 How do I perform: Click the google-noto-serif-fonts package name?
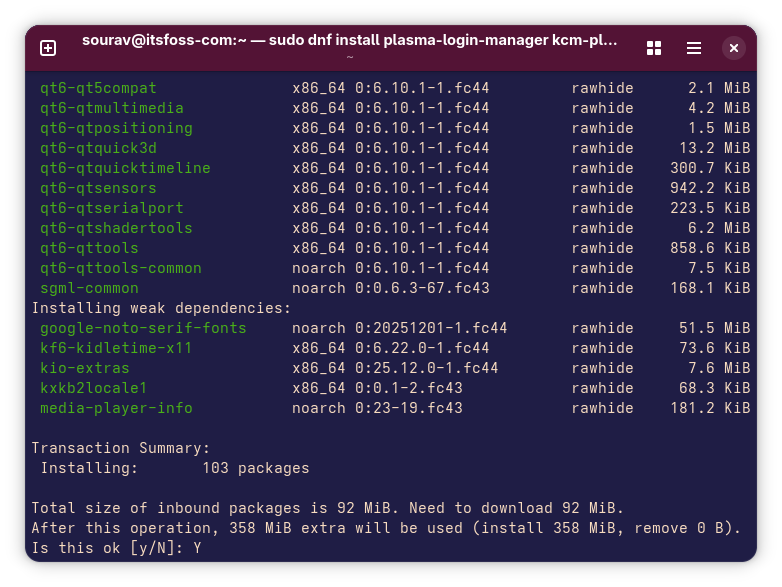pyautogui.click(x=143, y=328)
